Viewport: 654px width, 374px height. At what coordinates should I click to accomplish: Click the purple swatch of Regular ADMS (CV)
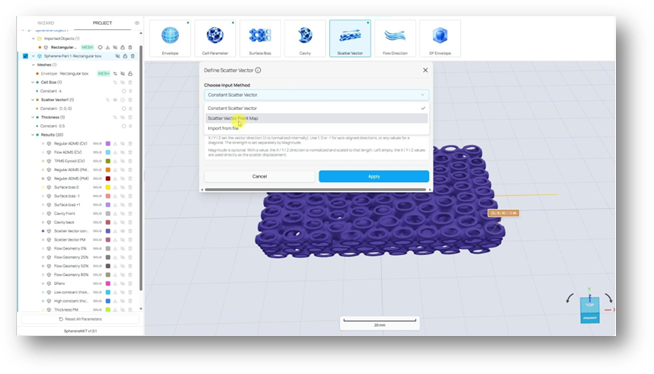108,143
